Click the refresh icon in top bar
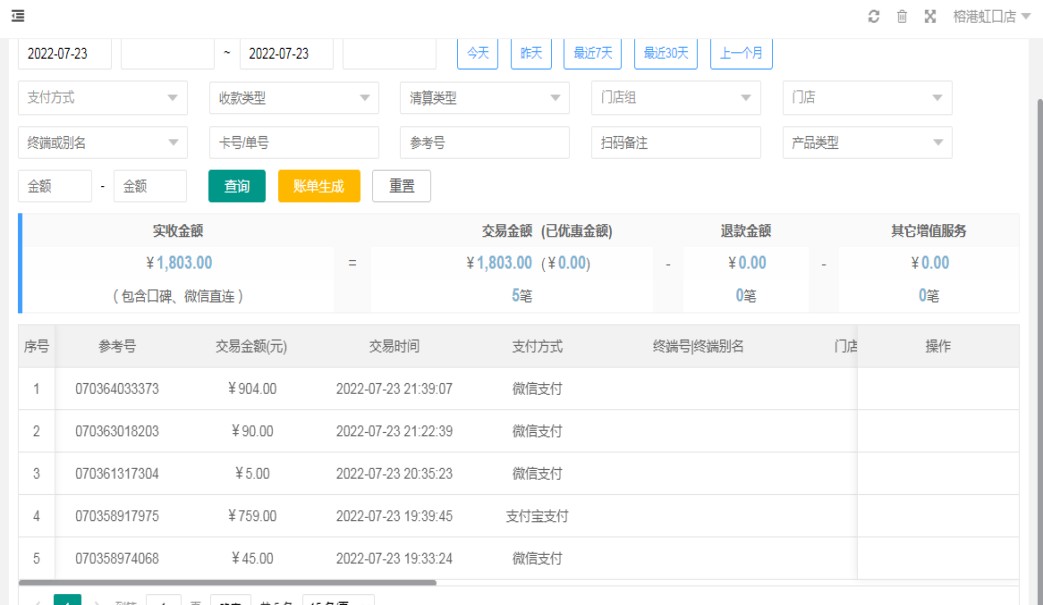The image size is (1043, 605). click(873, 16)
